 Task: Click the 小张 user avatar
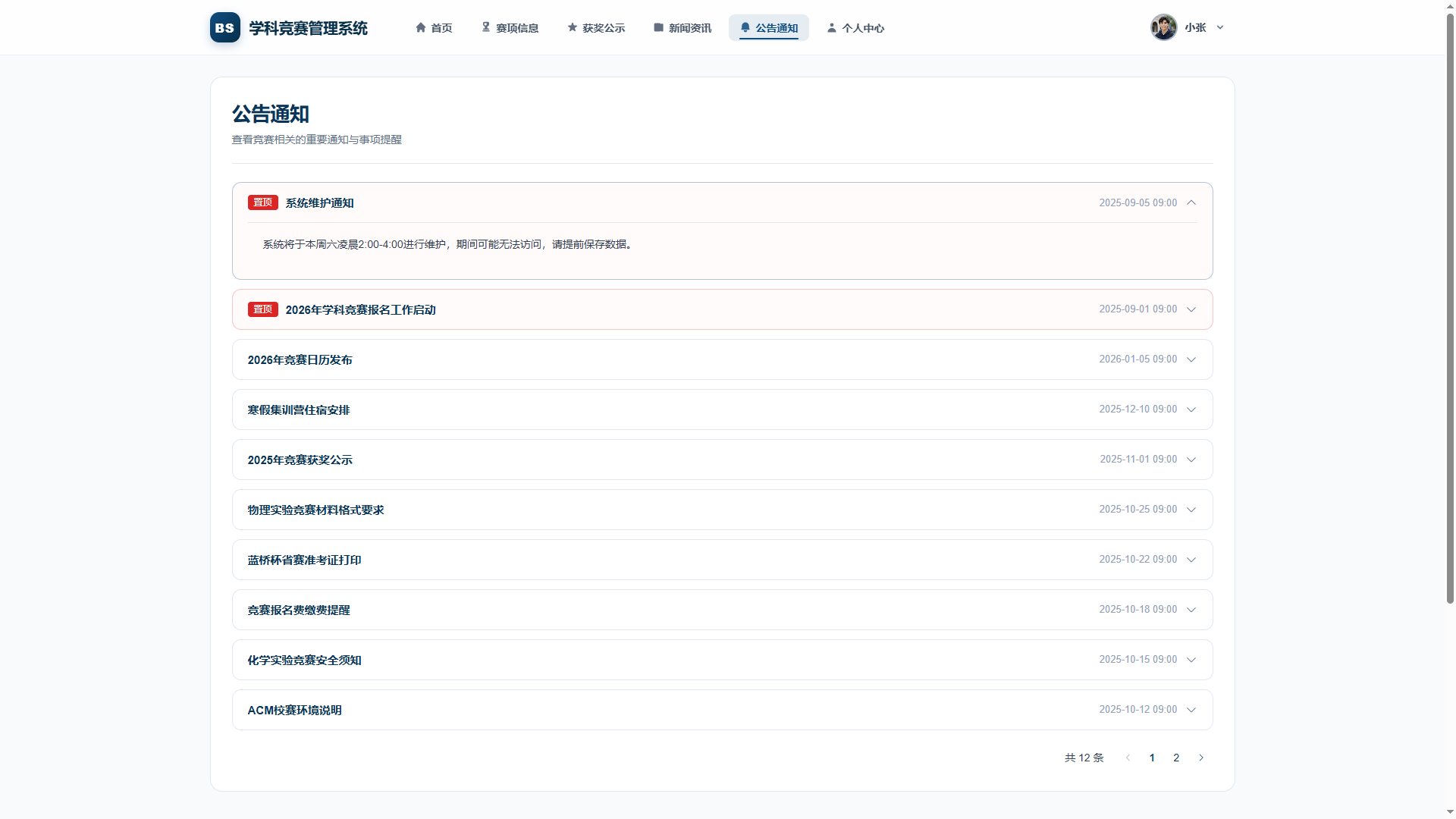[1163, 27]
